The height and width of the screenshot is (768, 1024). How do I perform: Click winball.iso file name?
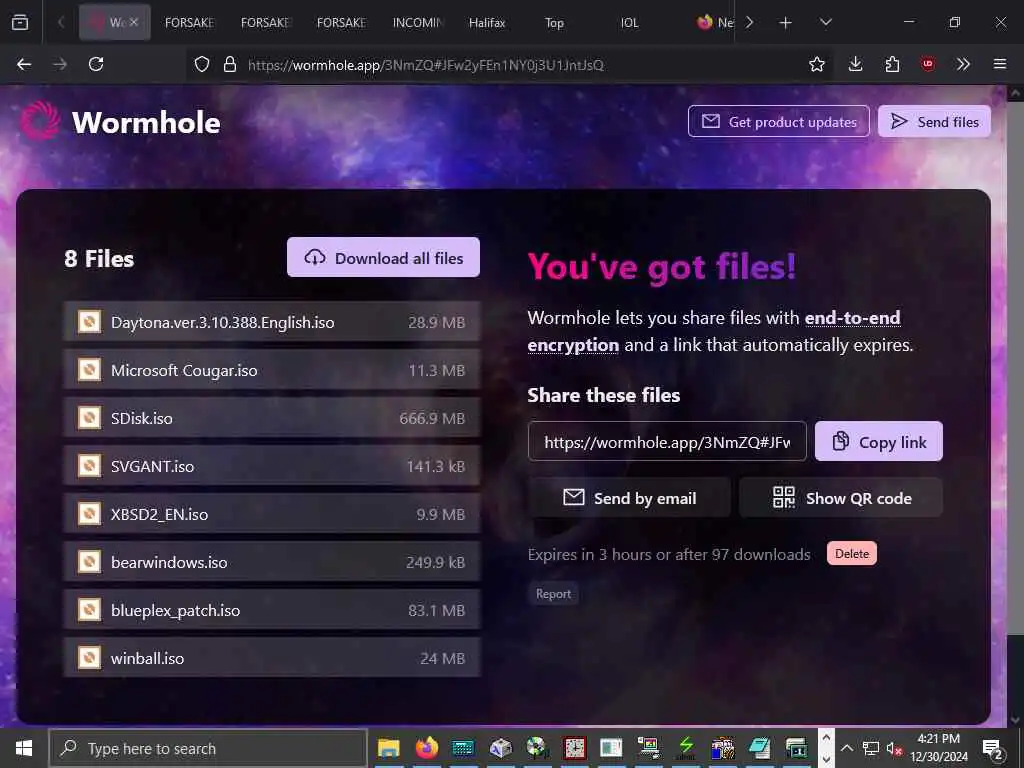pyautogui.click(x=148, y=658)
